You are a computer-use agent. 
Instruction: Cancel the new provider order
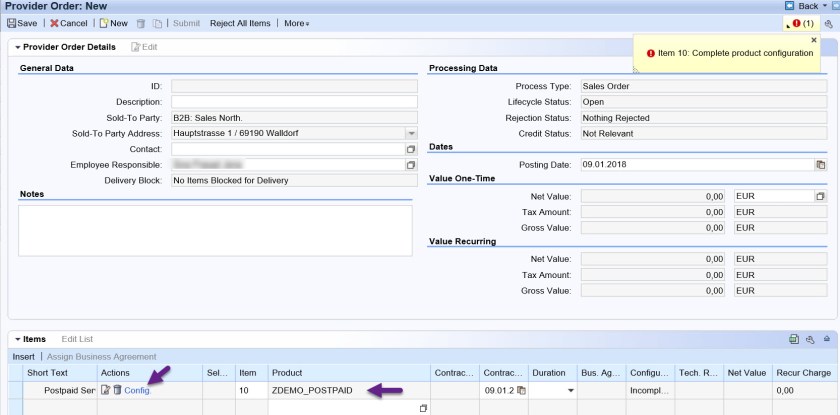(69, 23)
